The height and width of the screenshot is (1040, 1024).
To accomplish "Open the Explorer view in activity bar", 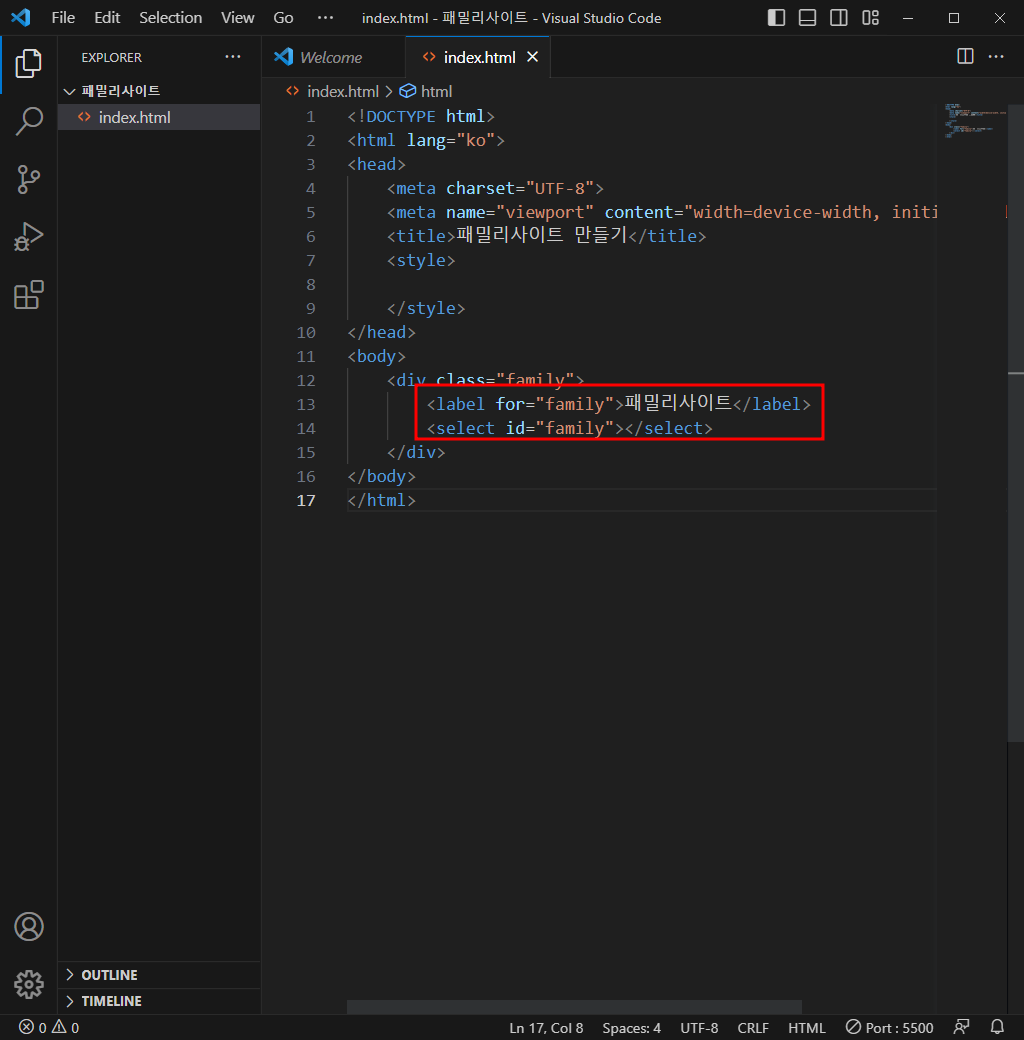I will (29, 64).
